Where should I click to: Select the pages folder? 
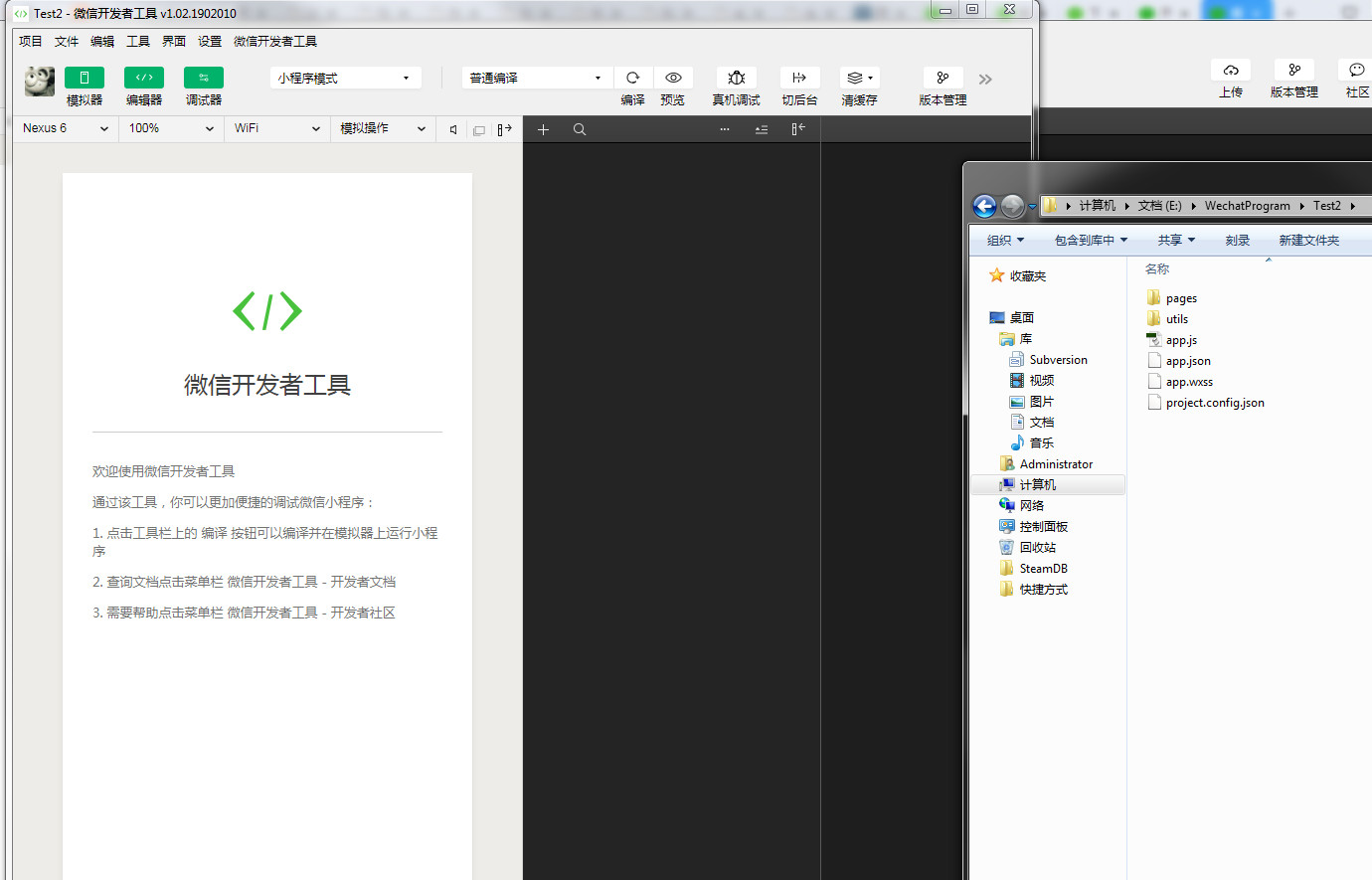(1172, 298)
